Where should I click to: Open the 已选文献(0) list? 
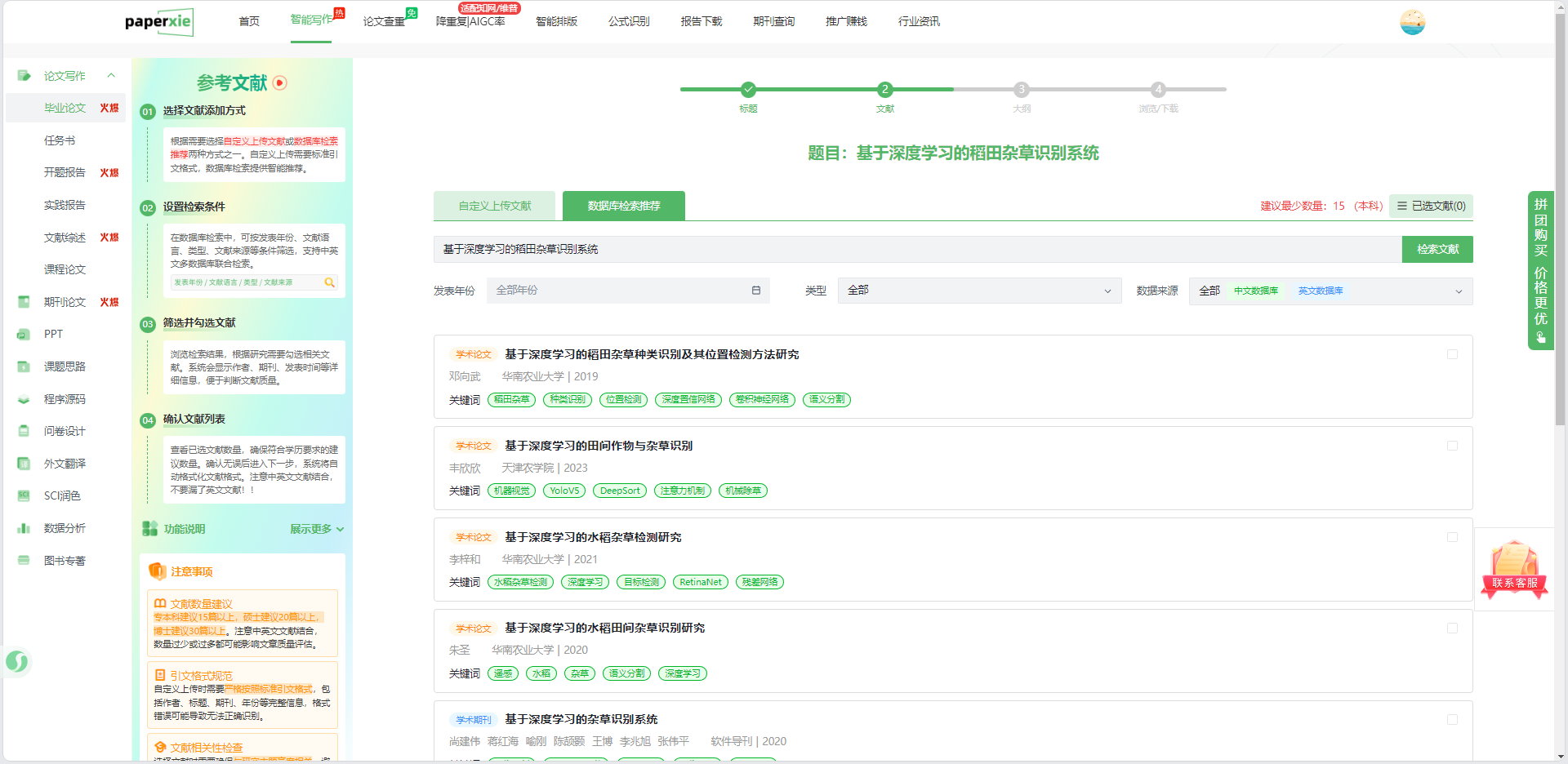pos(1431,206)
